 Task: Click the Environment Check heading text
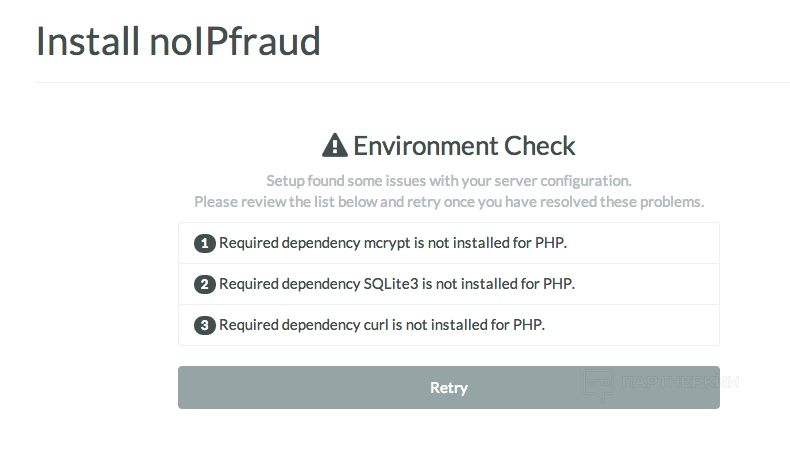tap(464, 146)
